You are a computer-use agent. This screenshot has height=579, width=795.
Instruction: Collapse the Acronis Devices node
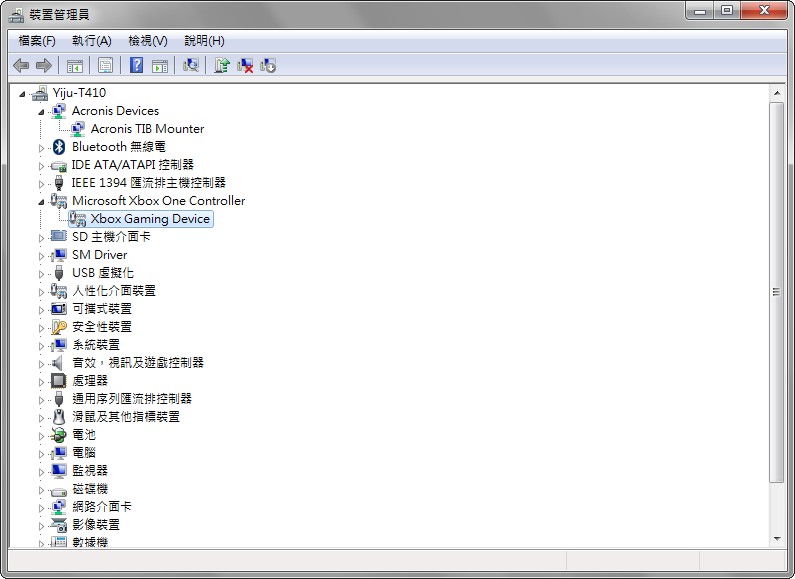click(x=42, y=111)
